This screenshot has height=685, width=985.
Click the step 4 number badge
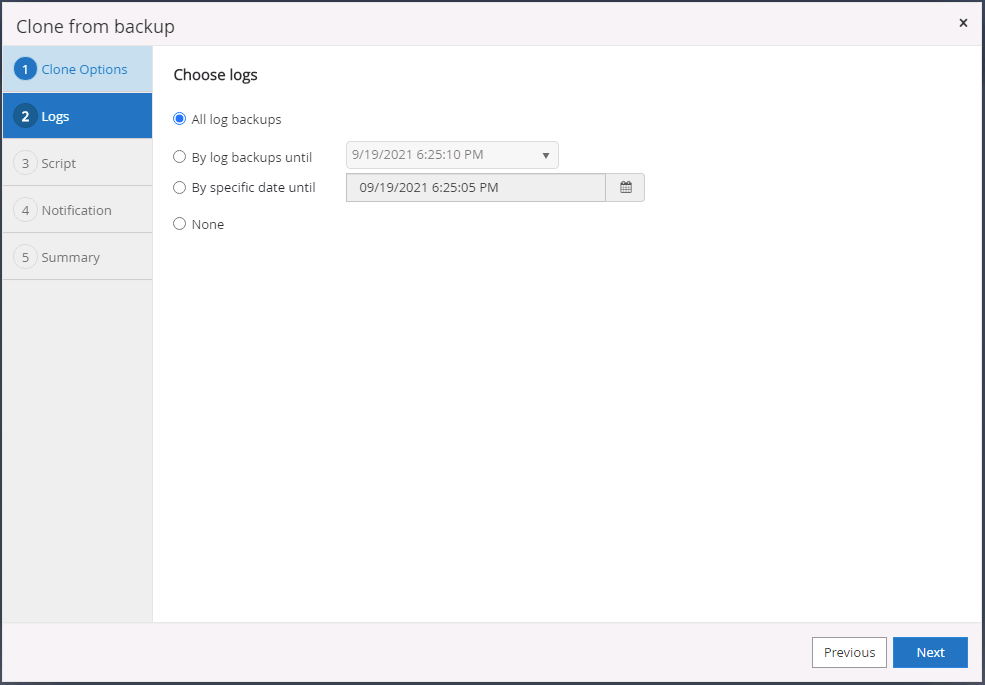[26, 211]
